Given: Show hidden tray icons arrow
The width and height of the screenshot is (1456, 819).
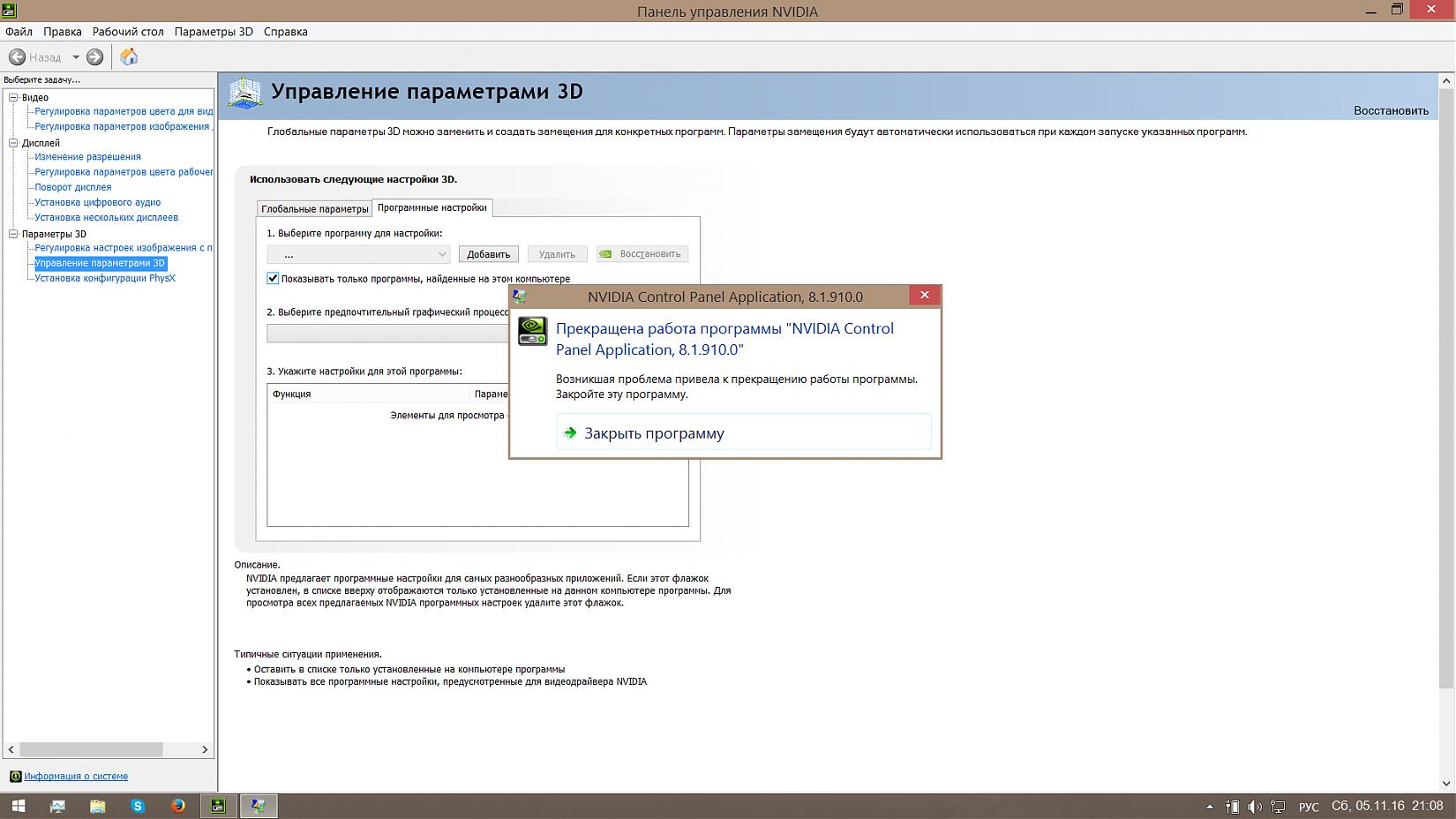Looking at the screenshot, I should (1209, 807).
